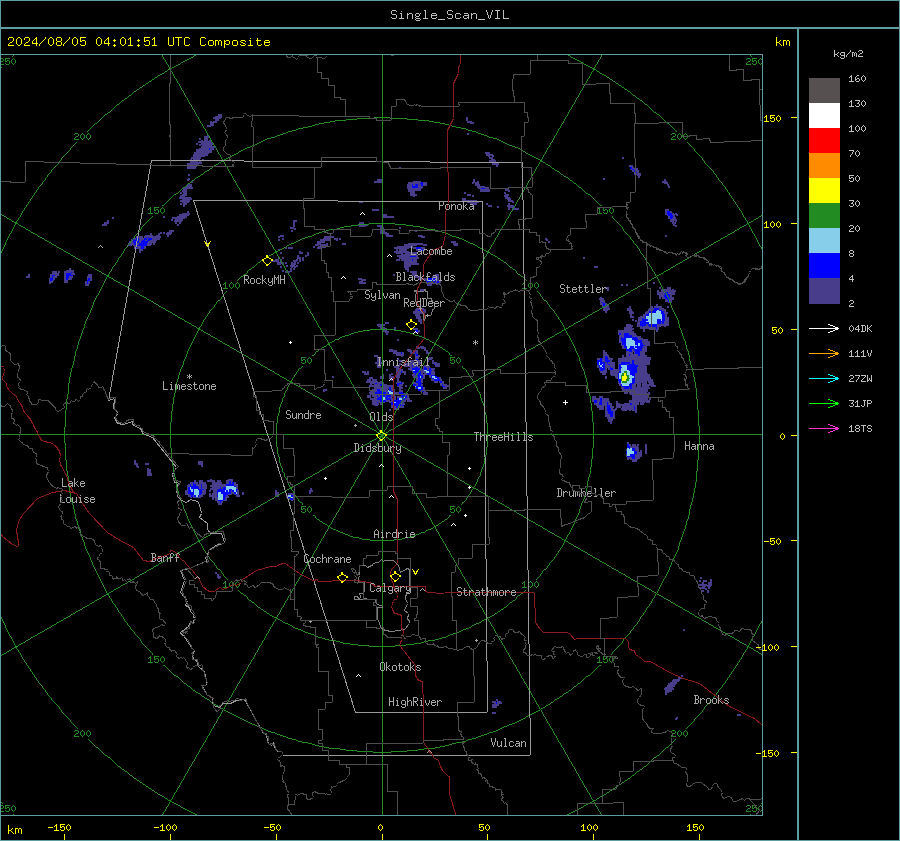The width and height of the screenshot is (900, 841).
Task: Click the Stettler town label
Action: pyautogui.click(x=583, y=289)
